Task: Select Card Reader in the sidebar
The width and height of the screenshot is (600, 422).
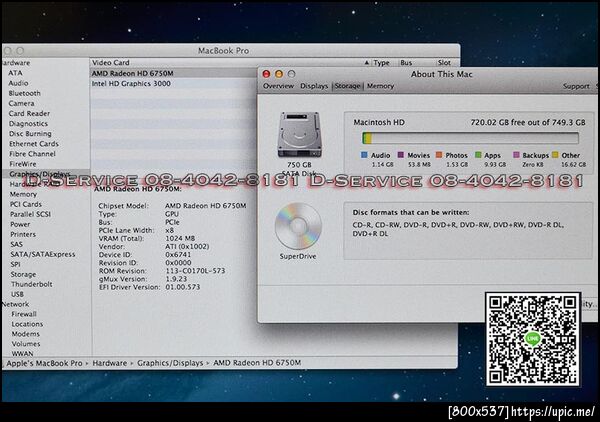Action: tap(29, 114)
